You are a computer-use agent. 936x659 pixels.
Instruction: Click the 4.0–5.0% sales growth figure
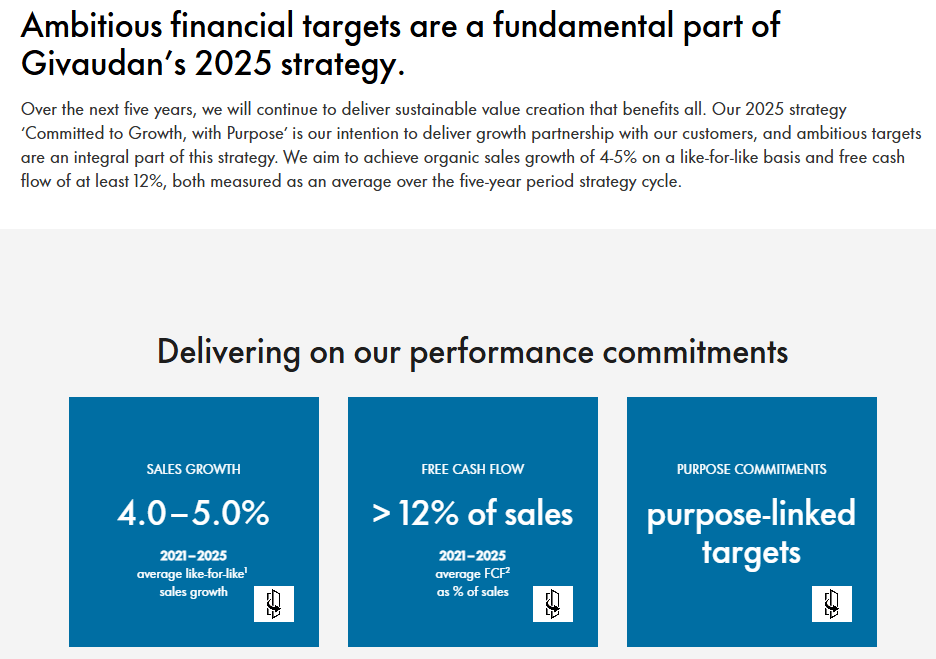193,514
